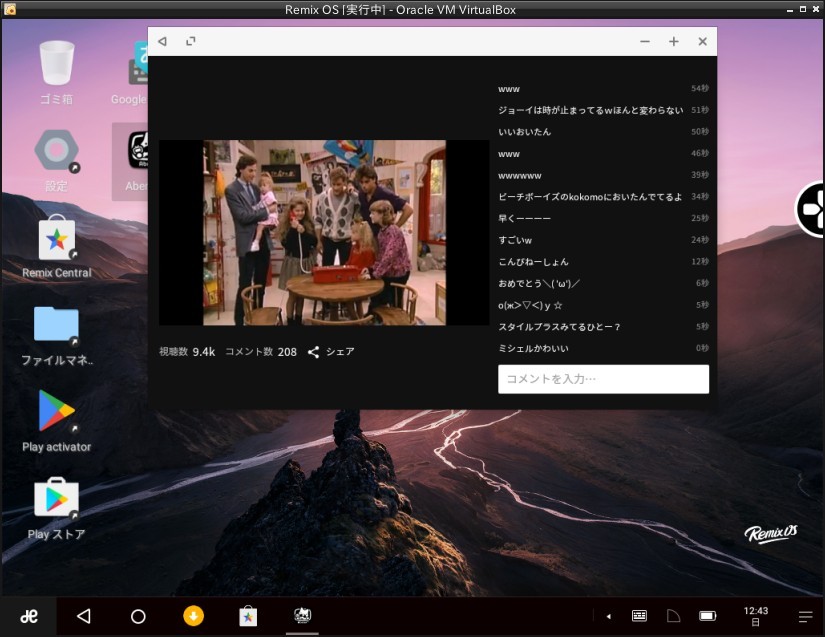Click the VirtualBox window title icon
825x637 pixels.
[x=9, y=9]
